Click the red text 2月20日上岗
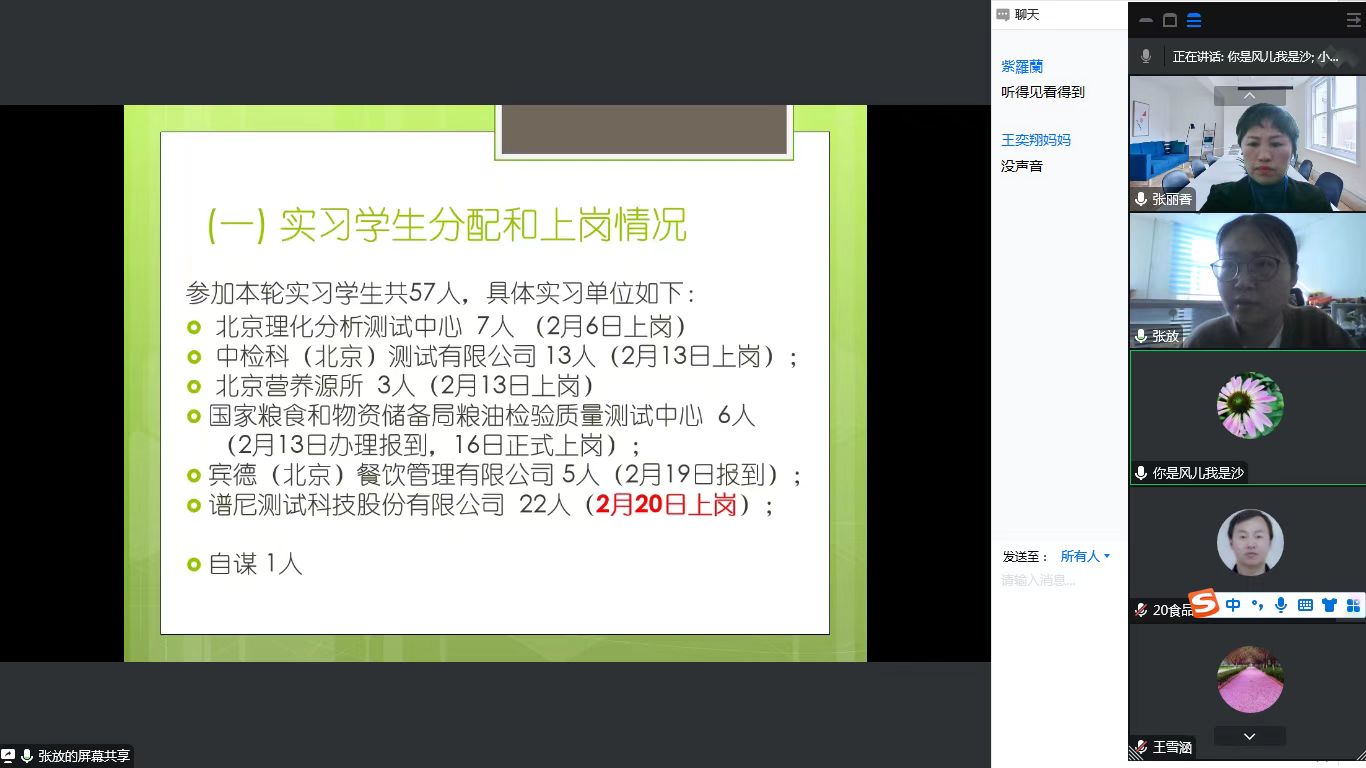This screenshot has height=768, width=1366. pyautogui.click(x=666, y=505)
